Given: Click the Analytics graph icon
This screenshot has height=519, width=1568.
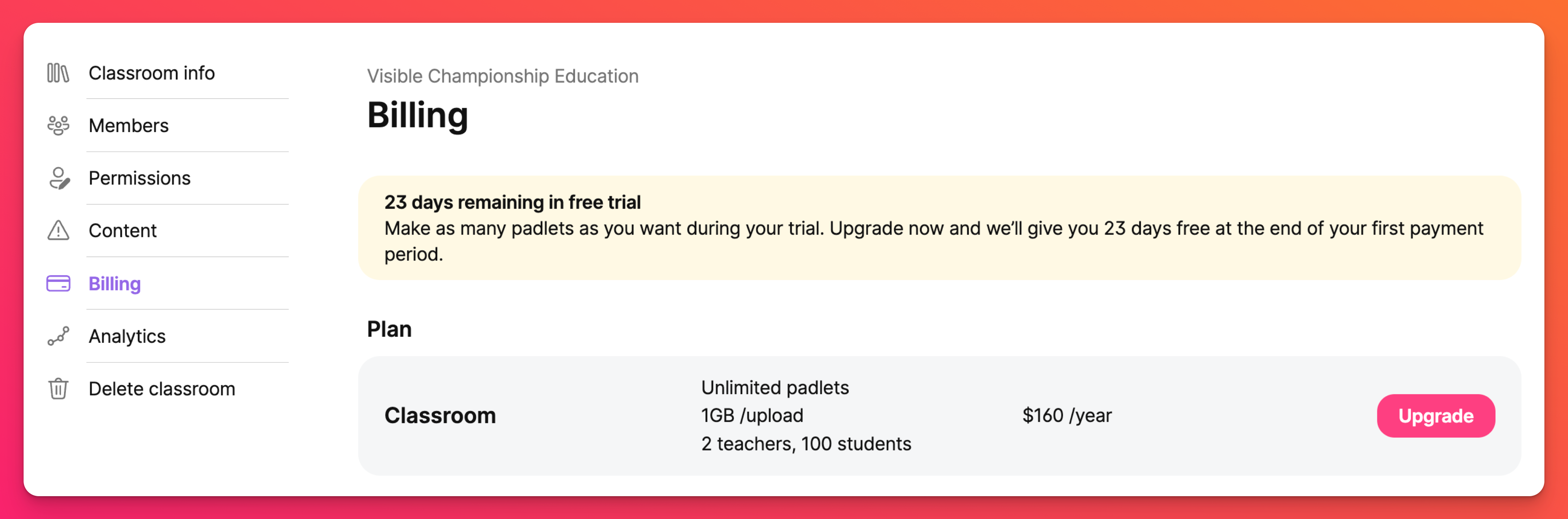Looking at the screenshot, I should pos(59,336).
